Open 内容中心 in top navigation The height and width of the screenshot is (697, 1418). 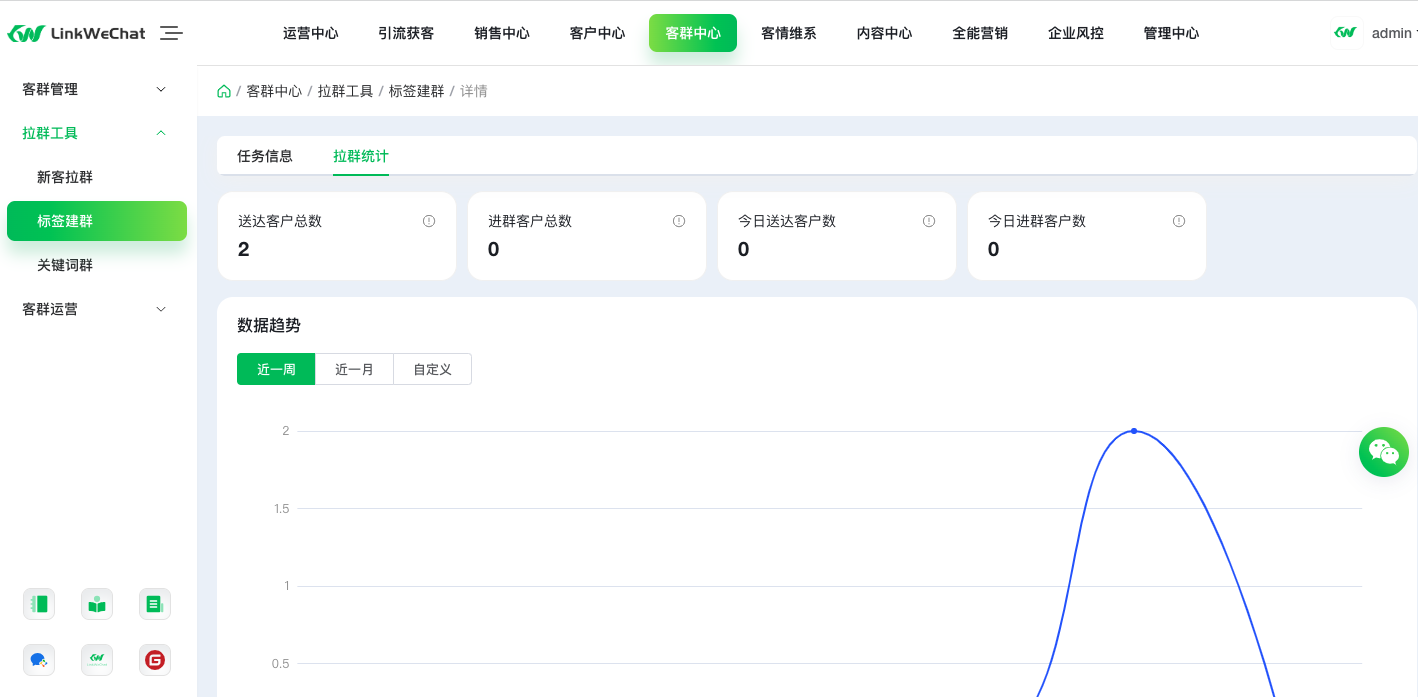(x=884, y=33)
